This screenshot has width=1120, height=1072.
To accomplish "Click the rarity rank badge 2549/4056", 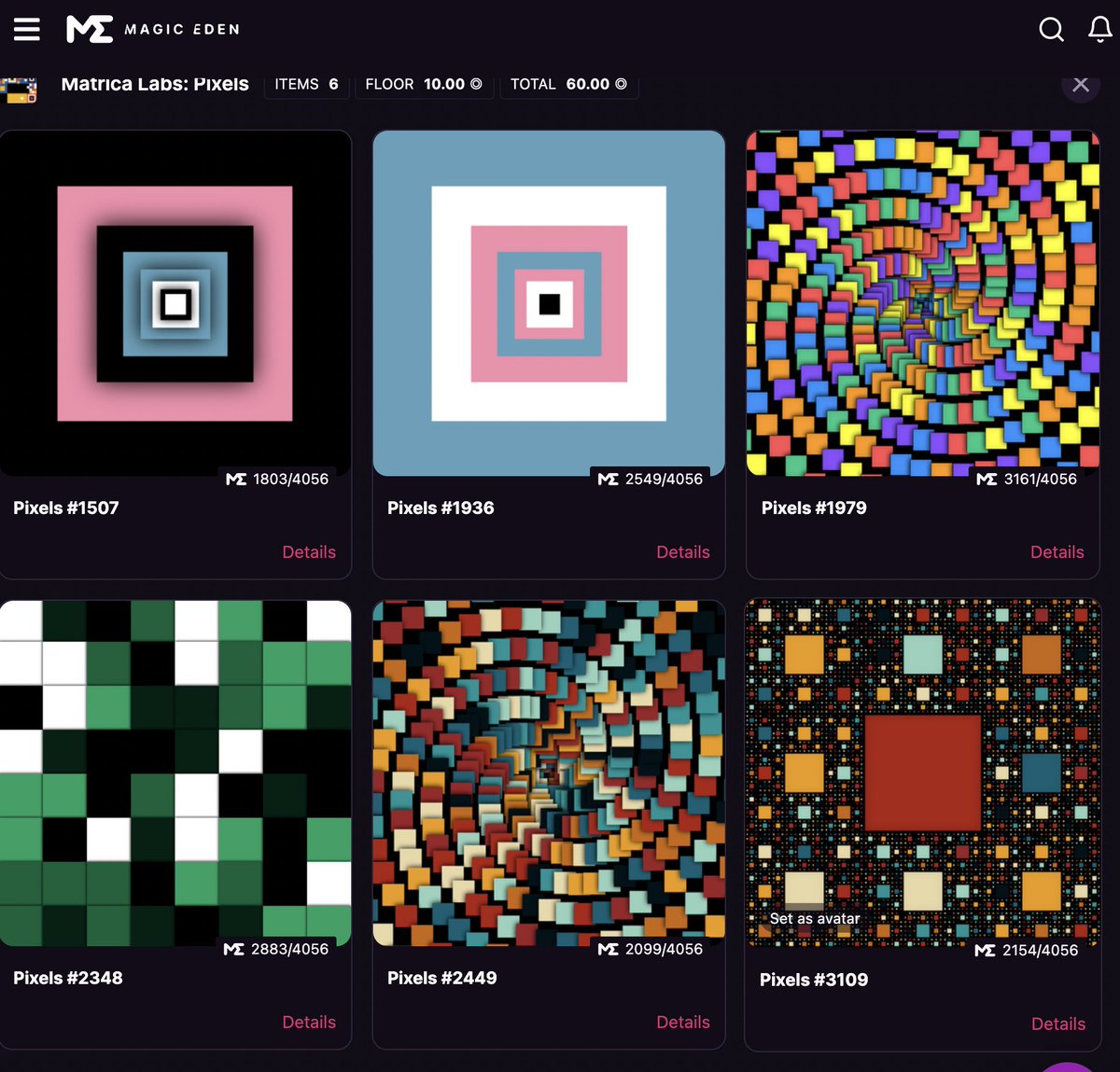I will point(651,479).
